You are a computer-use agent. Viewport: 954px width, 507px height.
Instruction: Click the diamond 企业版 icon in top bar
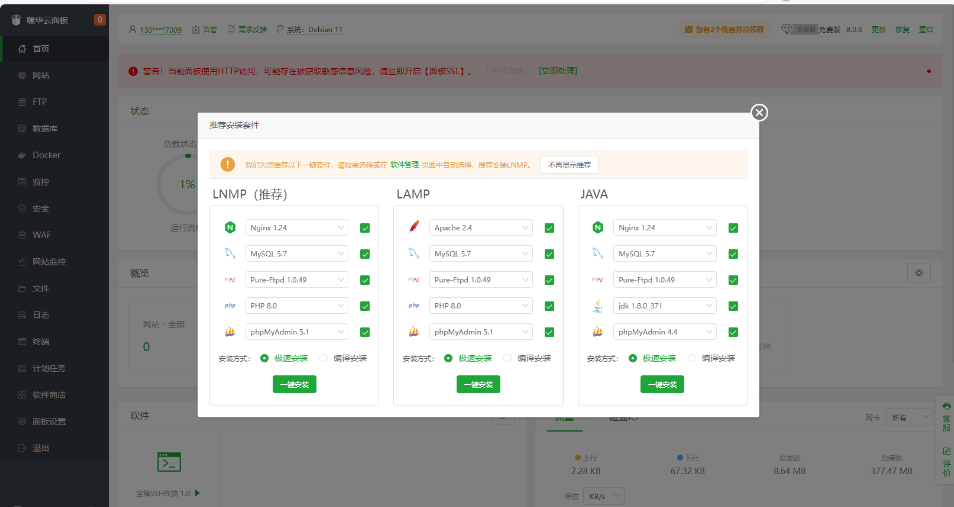tap(787, 29)
